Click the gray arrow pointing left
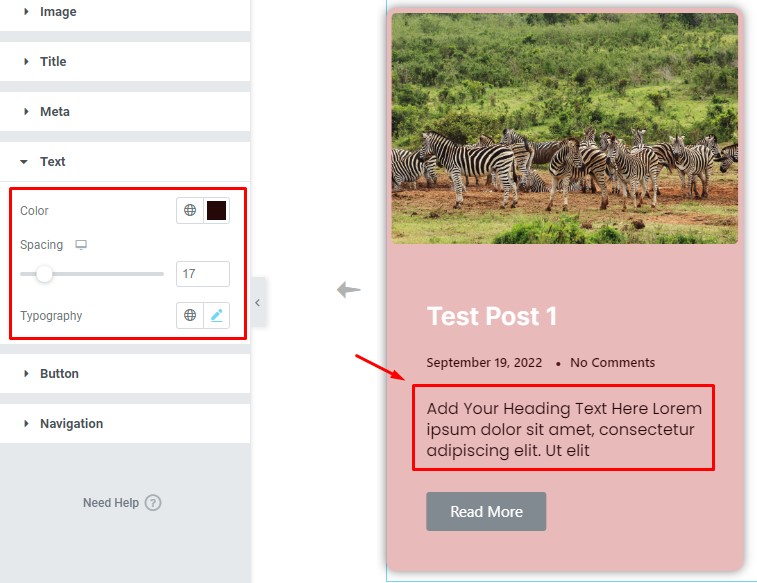The height and width of the screenshot is (583, 757). pyautogui.click(x=349, y=290)
